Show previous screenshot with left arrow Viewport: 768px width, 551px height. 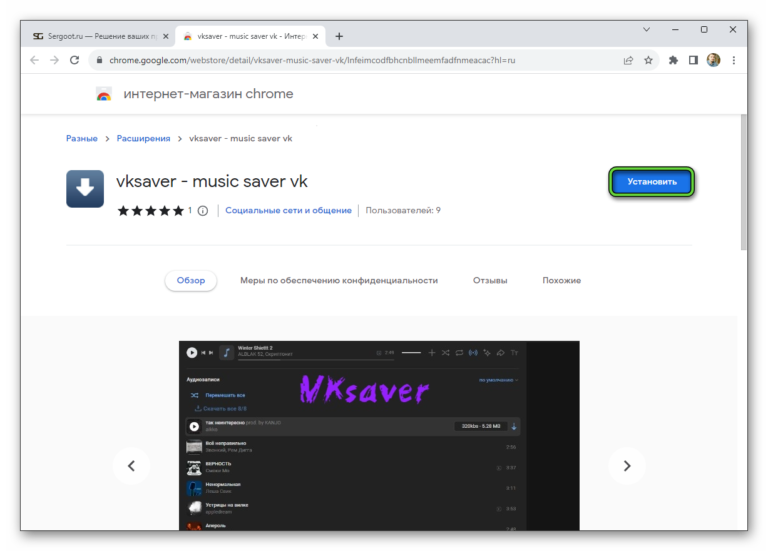[x=131, y=466]
